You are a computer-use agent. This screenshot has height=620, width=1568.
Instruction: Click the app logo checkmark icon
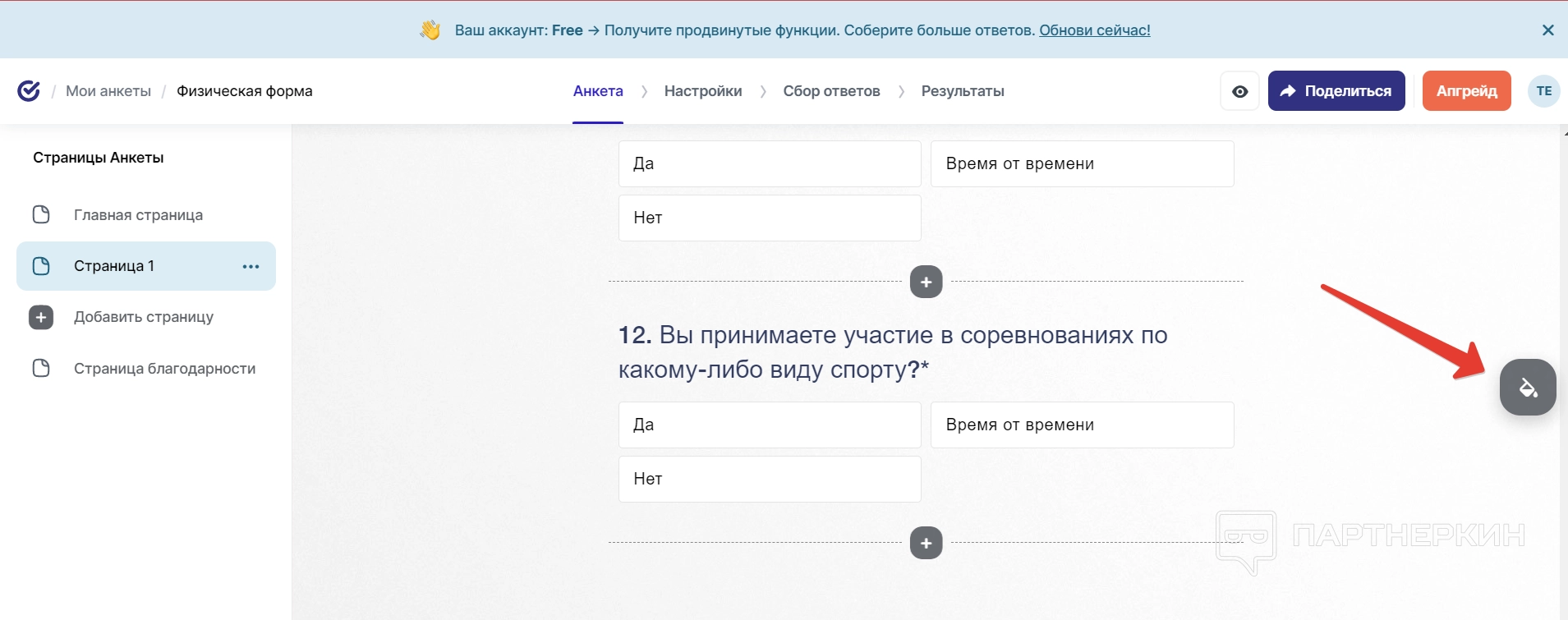29,91
